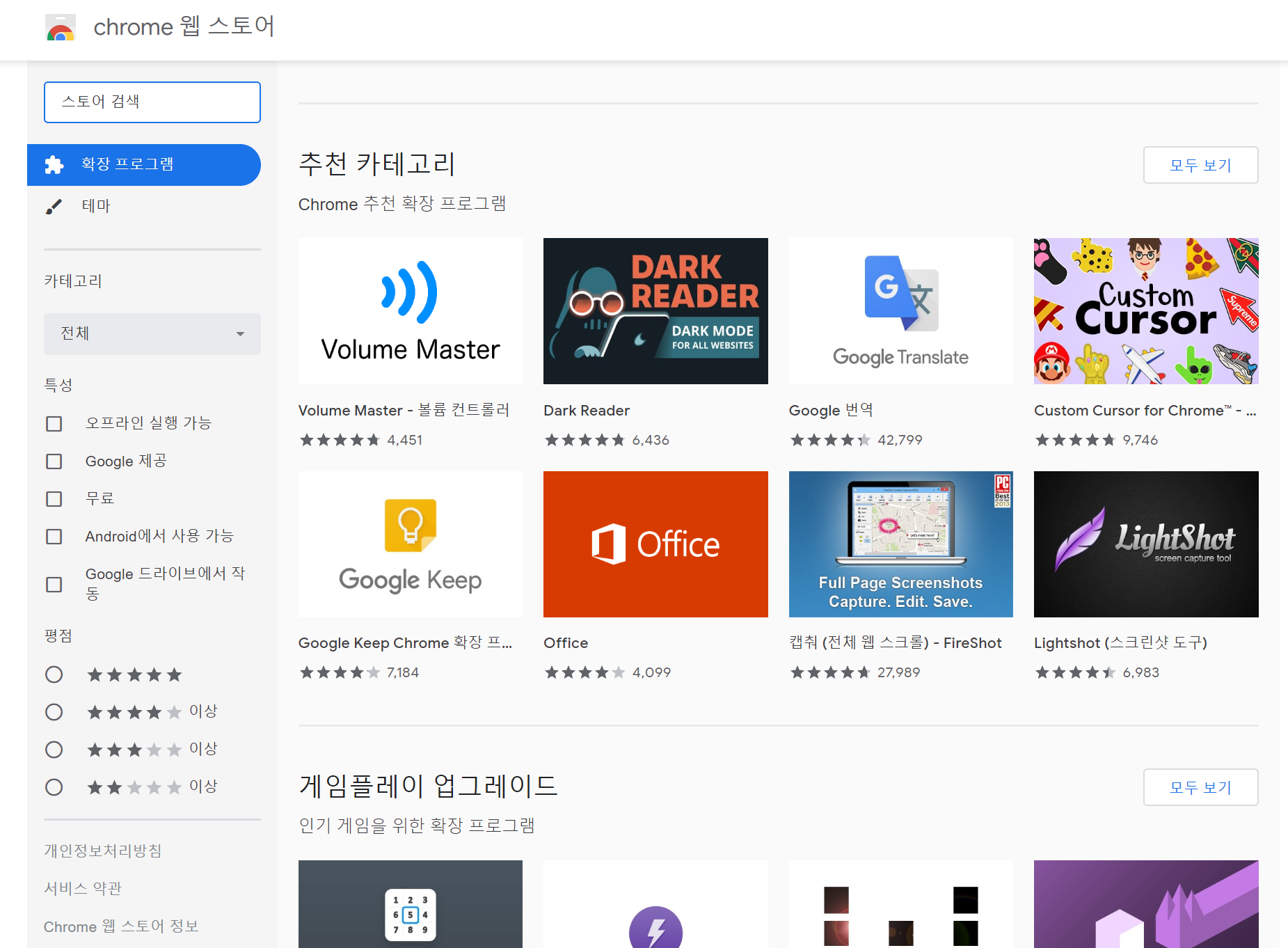Click the Lightshot rating count 6,983
Viewport: 1288px width, 948px height.
pyautogui.click(x=1141, y=672)
